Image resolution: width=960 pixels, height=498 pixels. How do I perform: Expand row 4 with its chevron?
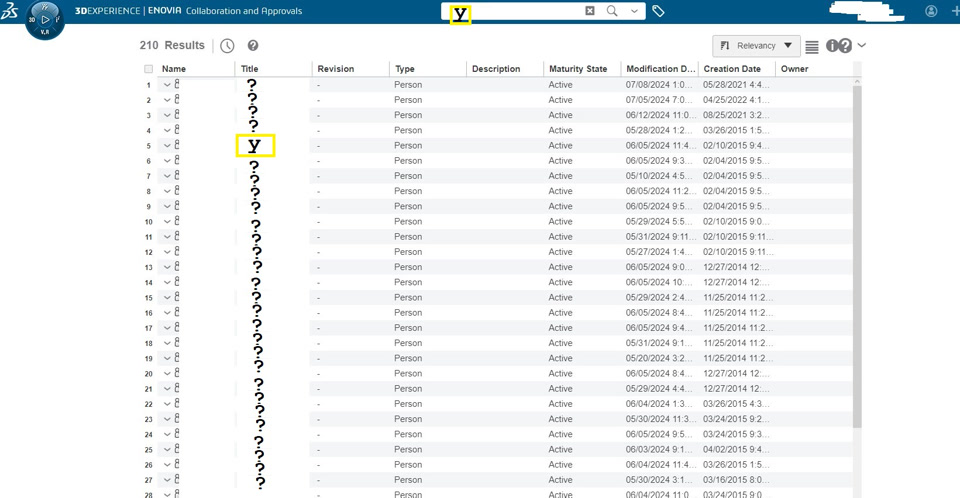pyautogui.click(x=167, y=130)
